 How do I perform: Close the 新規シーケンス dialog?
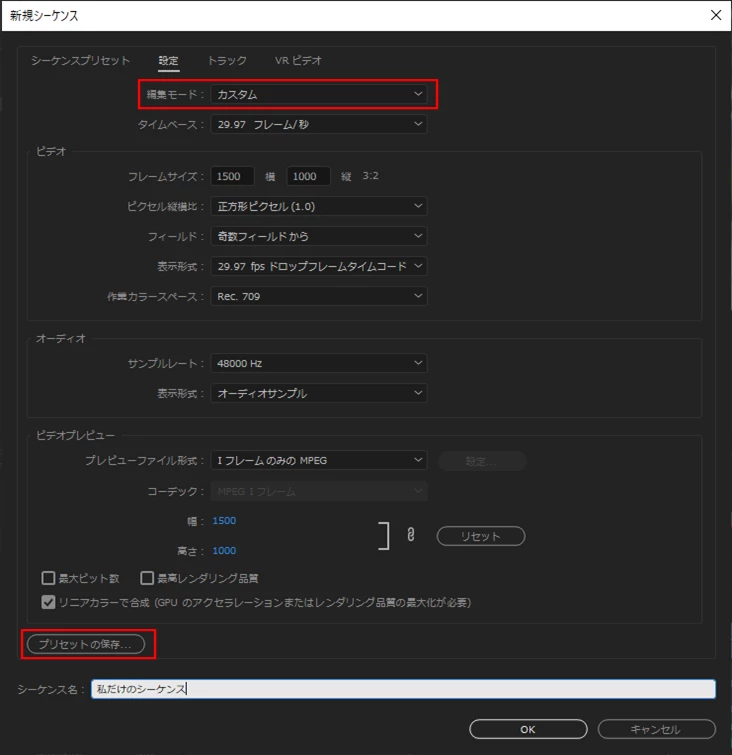point(716,15)
